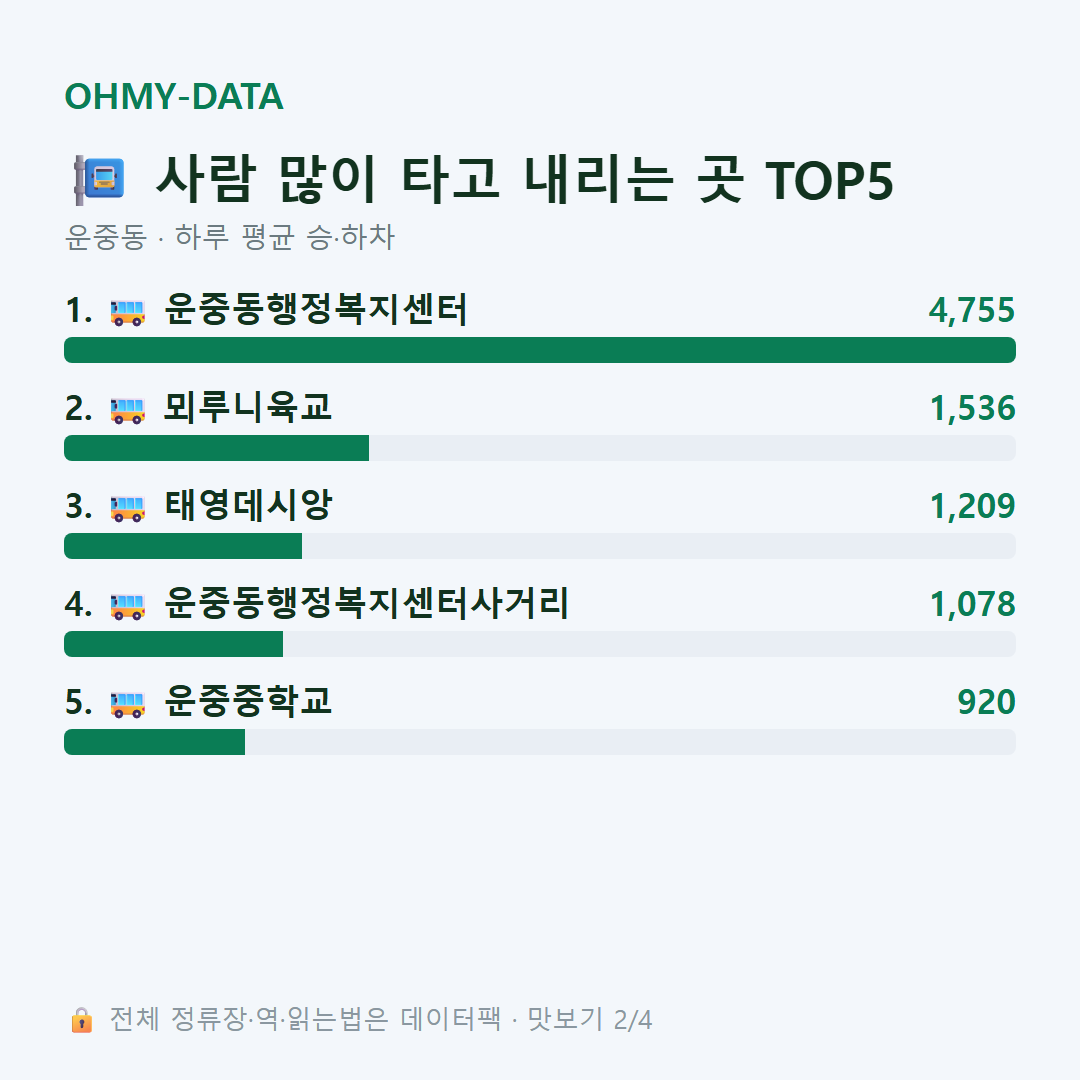Select the 운중동행정복지센터 stop name
1080x1080 pixels.
point(316,309)
